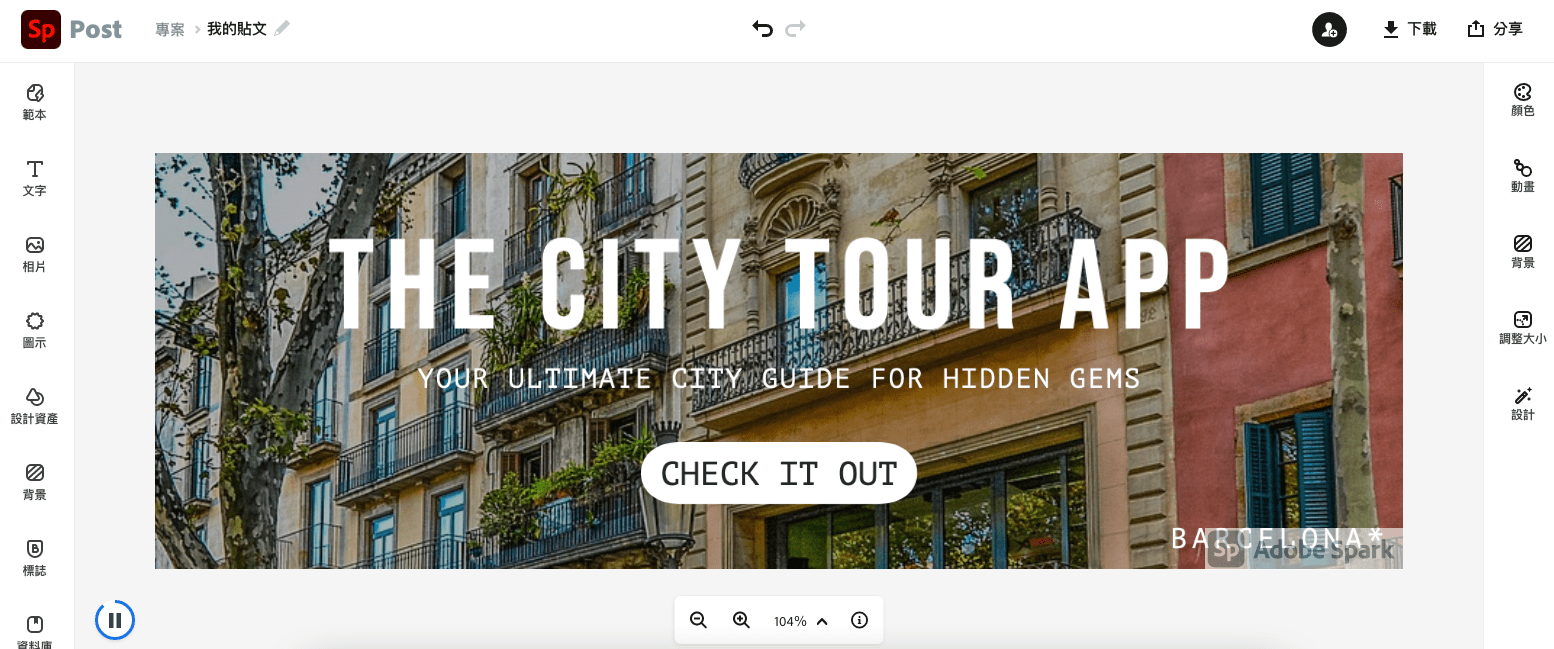Open the 圖示 icons panel
The image size is (1554, 649).
(x=35, y=330)
